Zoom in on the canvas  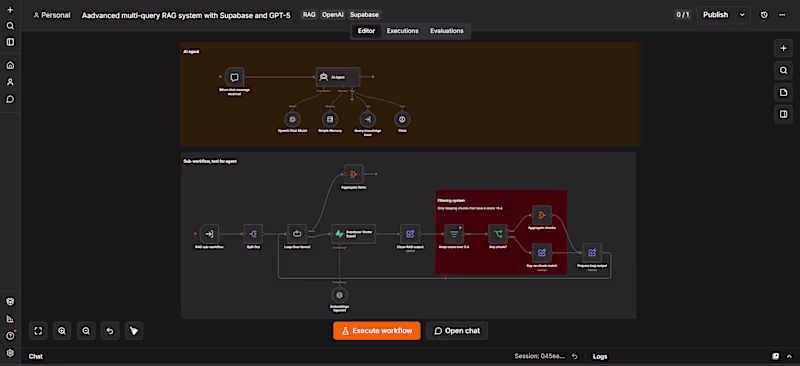point(62,331)
